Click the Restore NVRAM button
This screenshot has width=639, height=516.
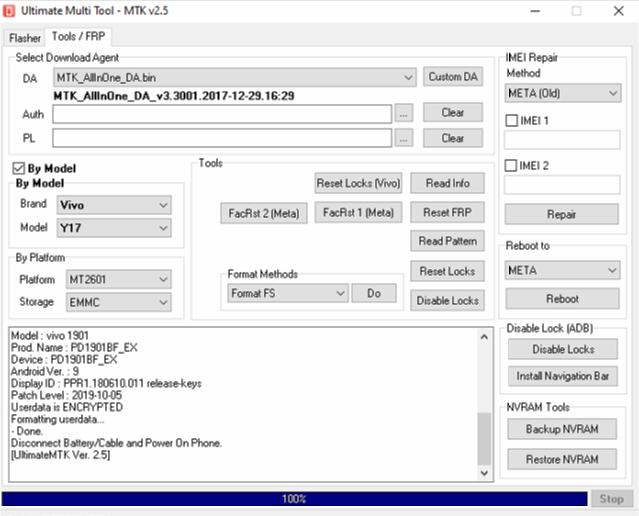tap(562, 459)
